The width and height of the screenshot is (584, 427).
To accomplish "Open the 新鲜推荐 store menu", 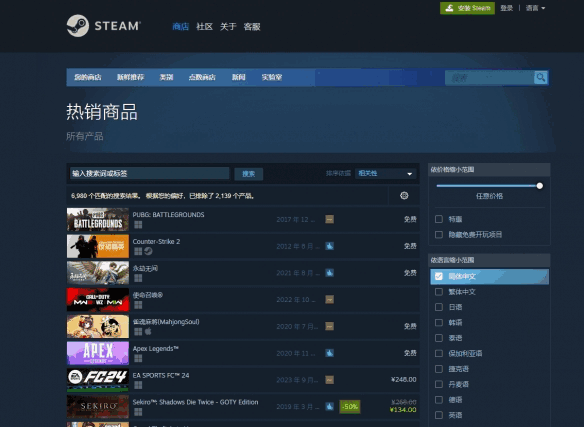I will [x=131, y=77].
